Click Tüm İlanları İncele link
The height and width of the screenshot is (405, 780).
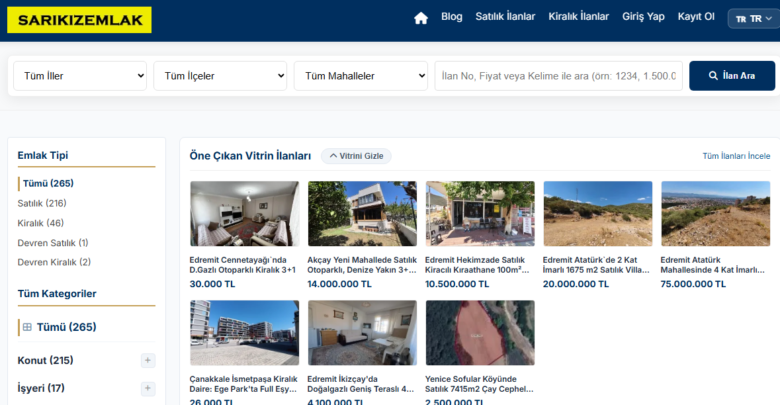pyautogui.click(x=736, y=156)
